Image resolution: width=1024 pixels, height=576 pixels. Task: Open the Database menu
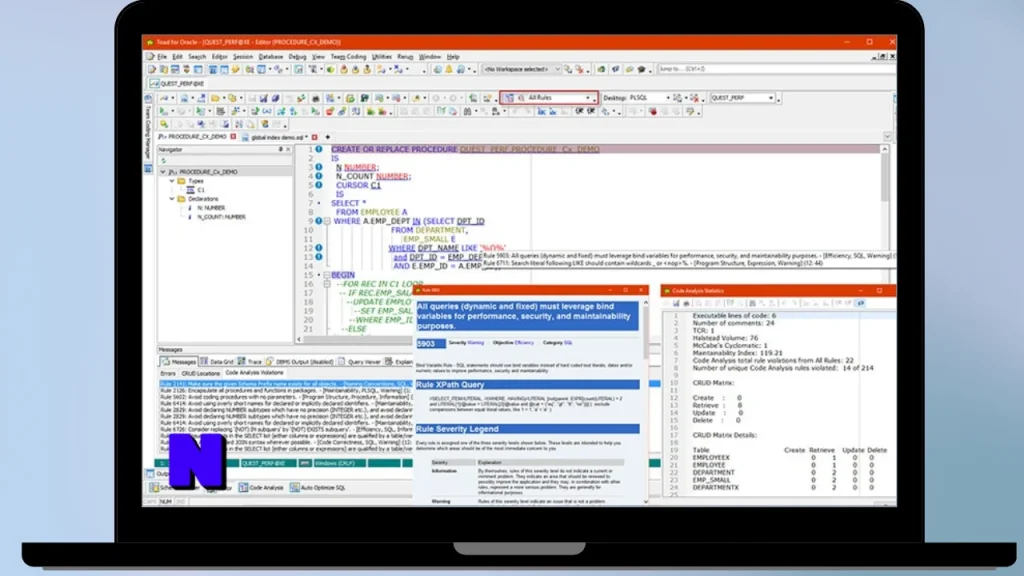(270, 57)
